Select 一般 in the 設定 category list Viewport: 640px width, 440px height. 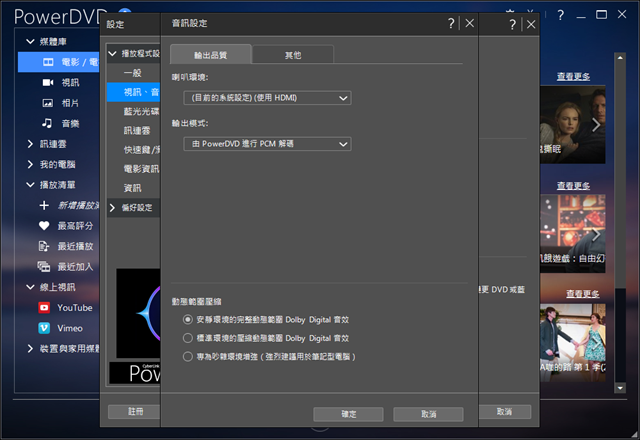[x=133, y=73]
